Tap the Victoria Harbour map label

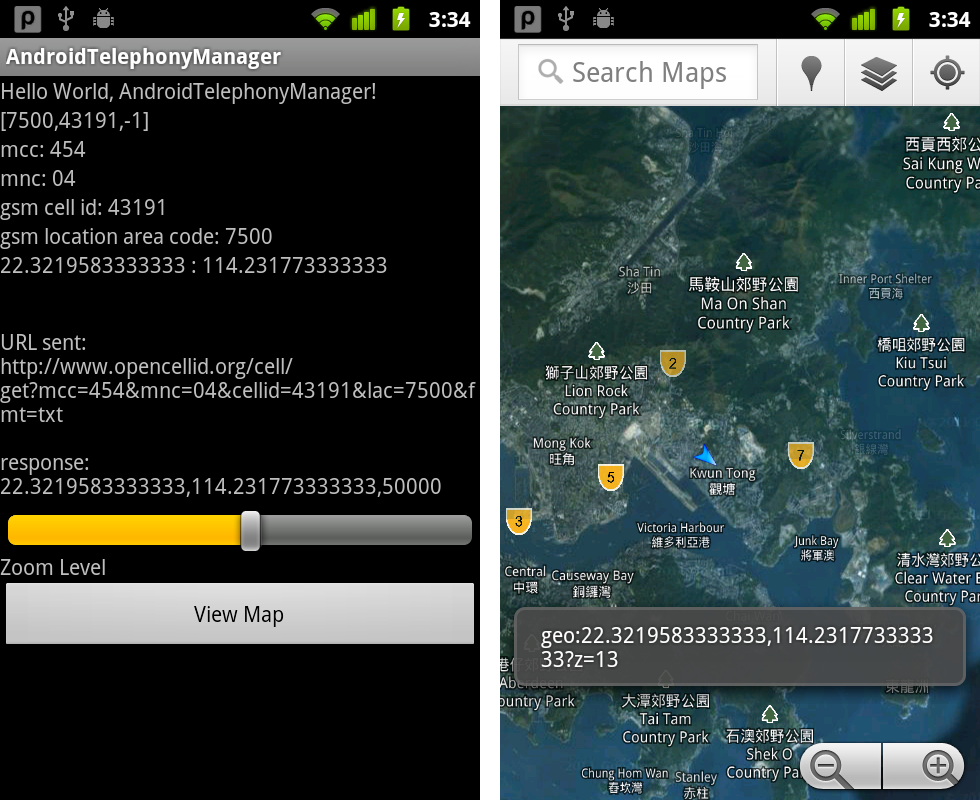click(x=681, y=535)
